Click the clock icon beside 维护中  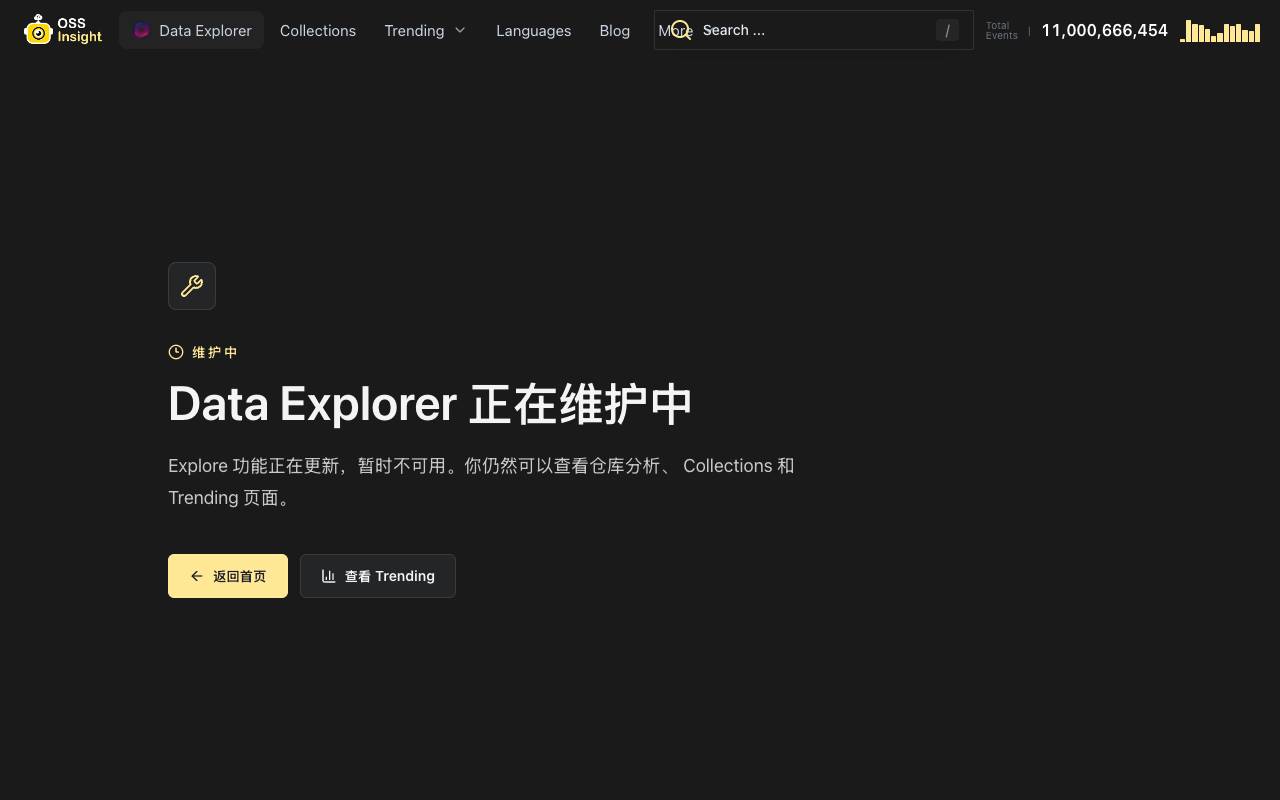[176, 352]
